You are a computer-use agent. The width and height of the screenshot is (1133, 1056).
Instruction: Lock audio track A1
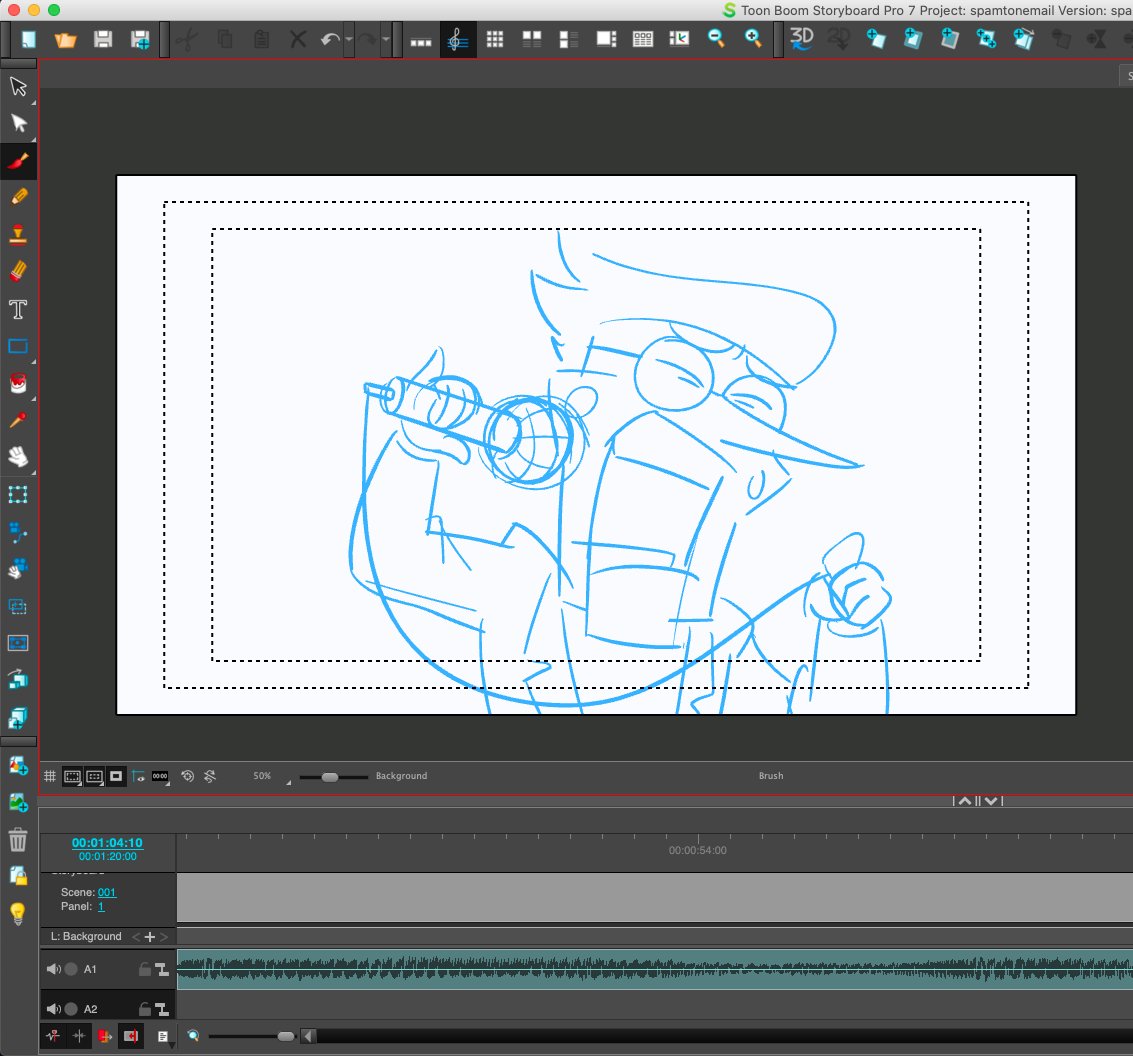pos(145,969)
